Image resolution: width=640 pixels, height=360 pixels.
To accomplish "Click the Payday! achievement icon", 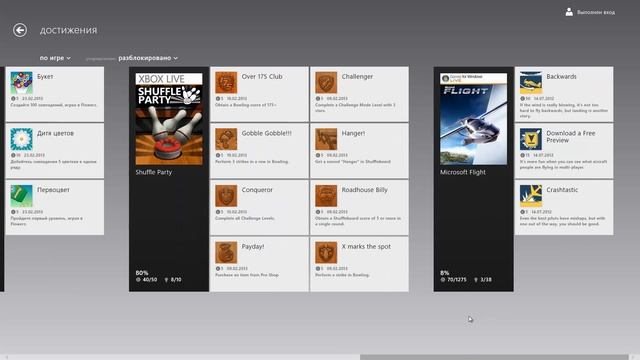I will point(226,253).
